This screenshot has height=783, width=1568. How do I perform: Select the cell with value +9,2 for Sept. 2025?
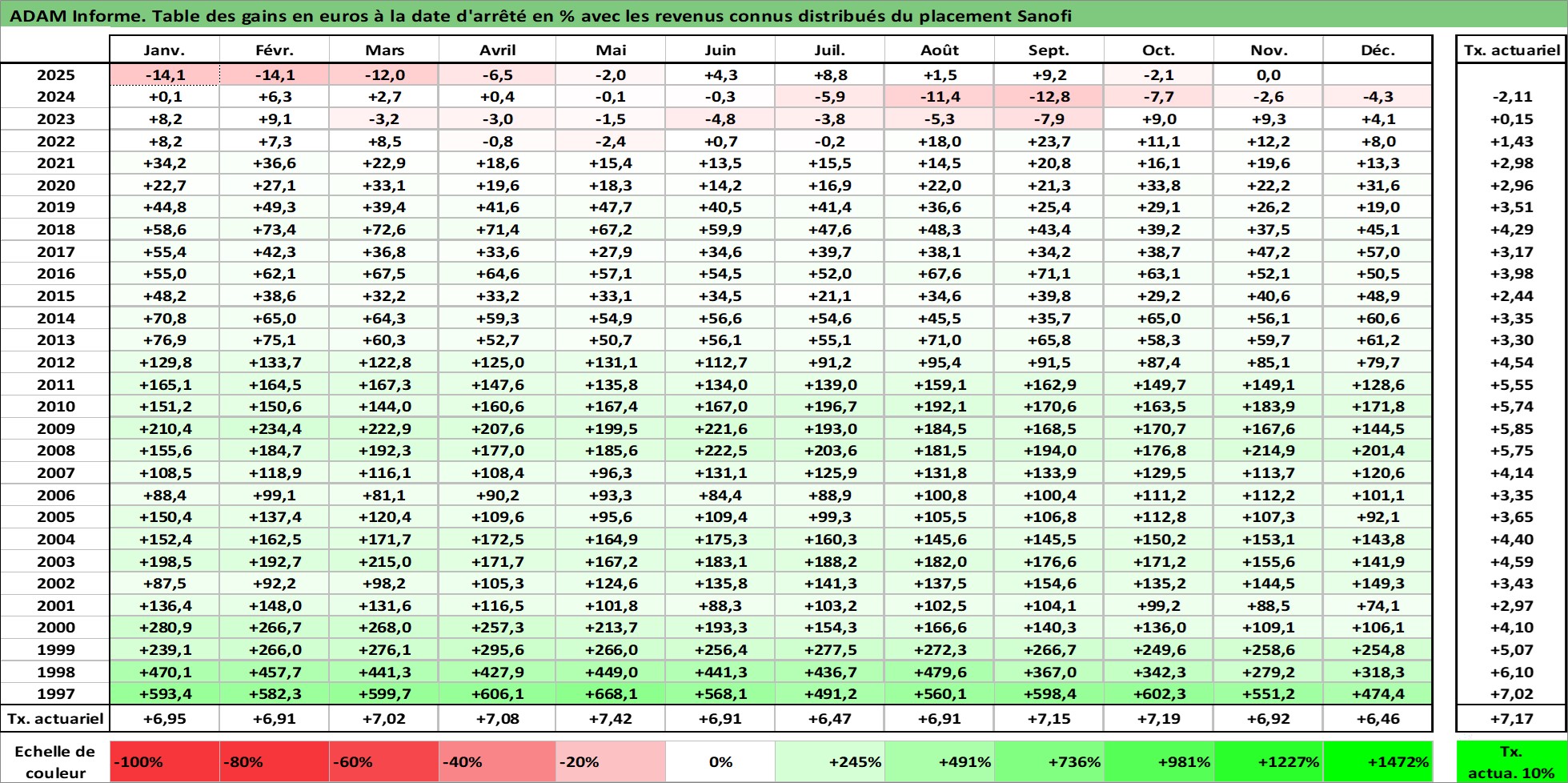click(x=1049, y=74)
